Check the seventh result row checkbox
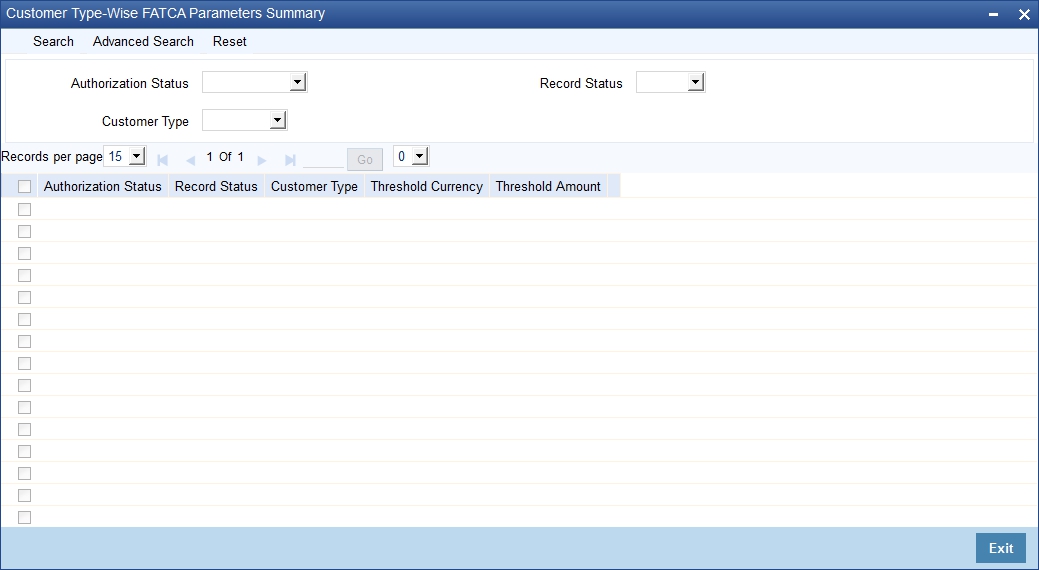Viewport: 1039px width, 570px height. (25, 341)
